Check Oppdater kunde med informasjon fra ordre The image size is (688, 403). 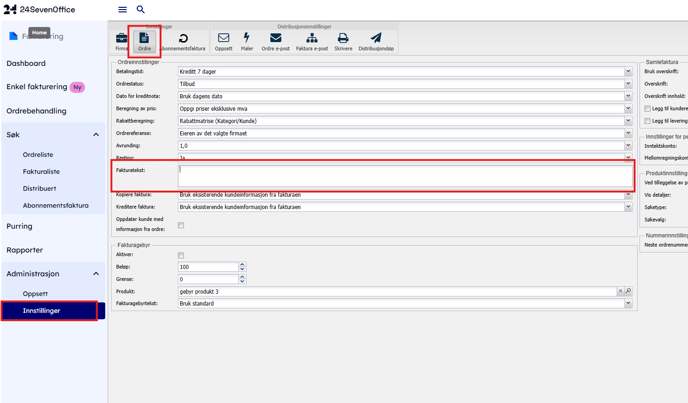tap(181, 225)
